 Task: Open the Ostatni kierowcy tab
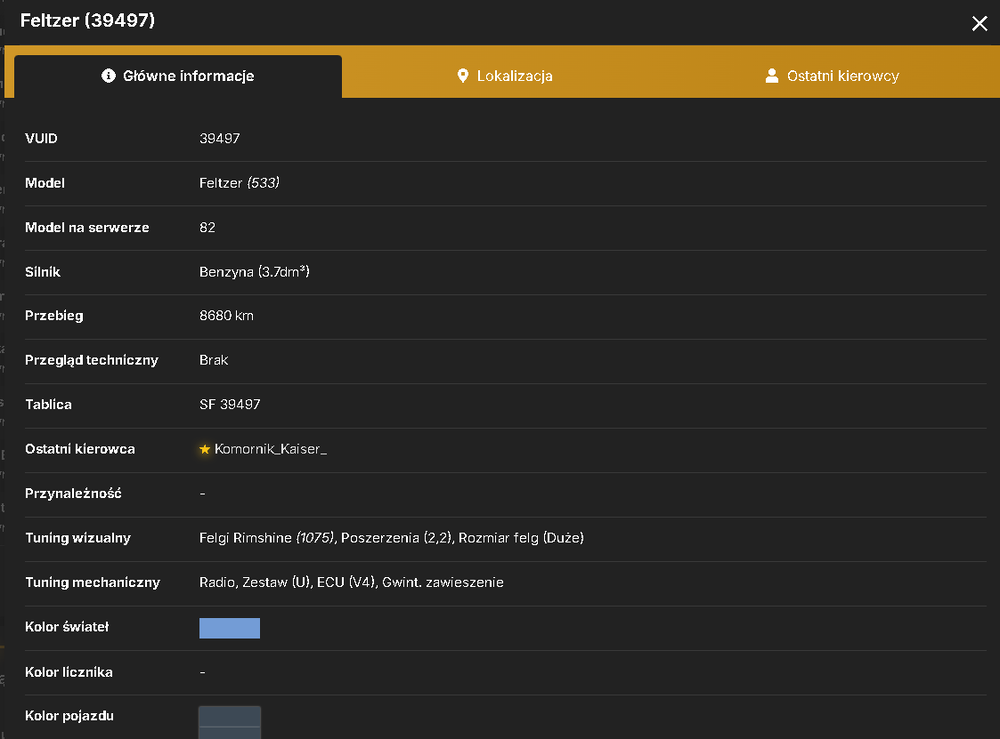[x=832, y=76]
